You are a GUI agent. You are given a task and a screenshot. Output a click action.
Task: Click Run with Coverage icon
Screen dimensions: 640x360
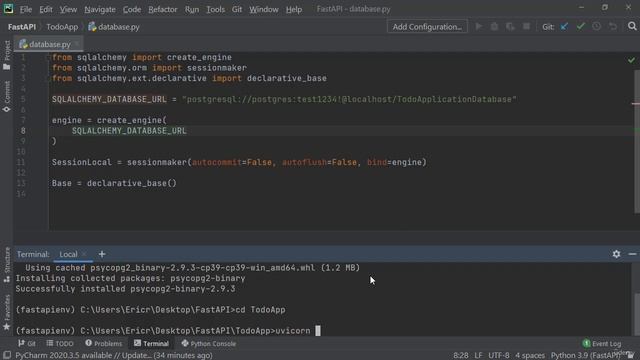coord(510,27)
